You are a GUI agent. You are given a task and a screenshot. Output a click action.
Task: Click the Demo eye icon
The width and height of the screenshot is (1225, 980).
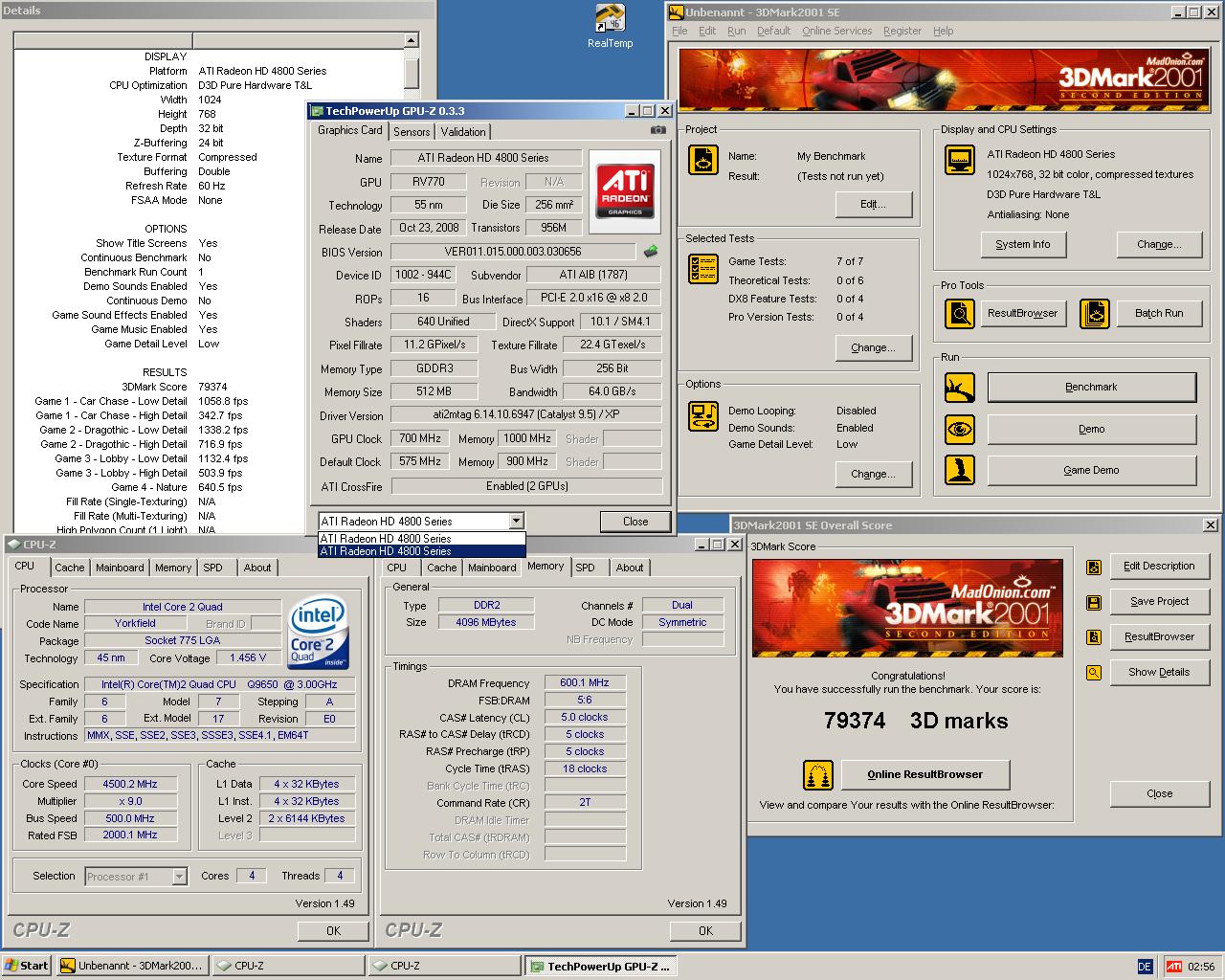click(959, 429)
